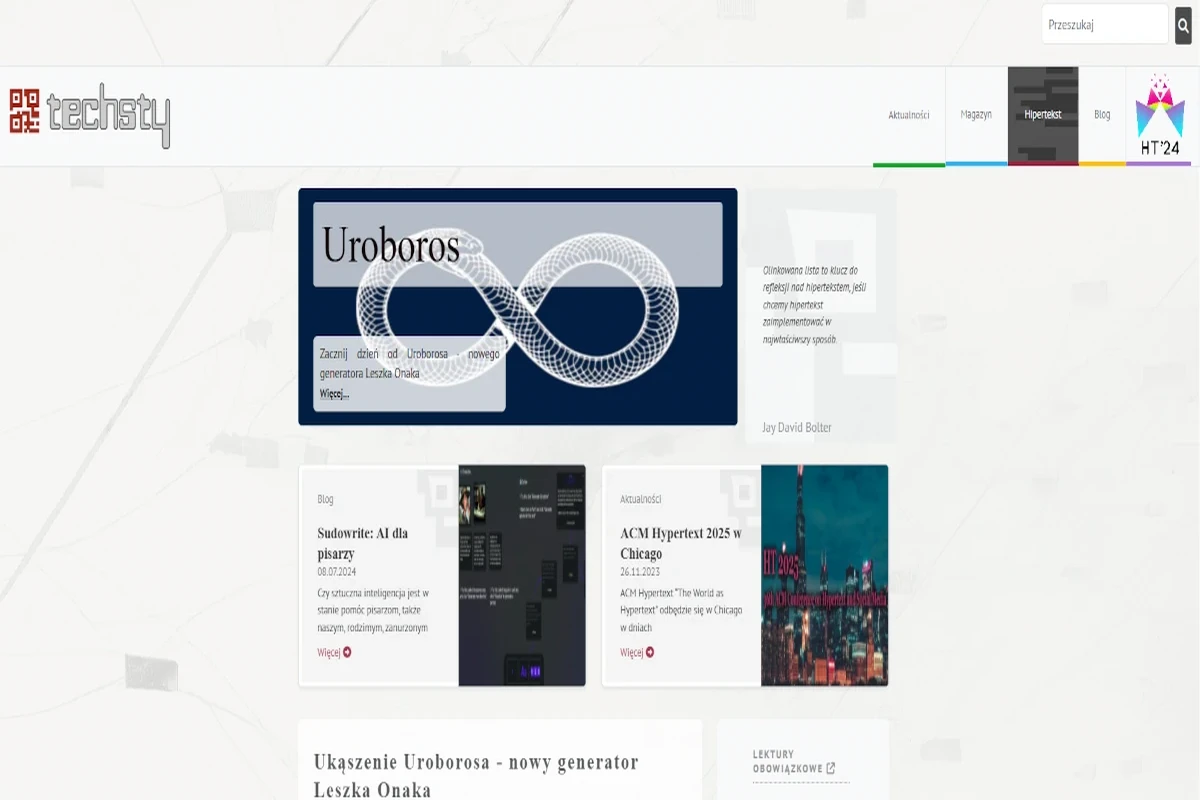Click the red arrow icon on the Sudowrite card
Viewport: 1200px width, 800px height.
[345, 652]
